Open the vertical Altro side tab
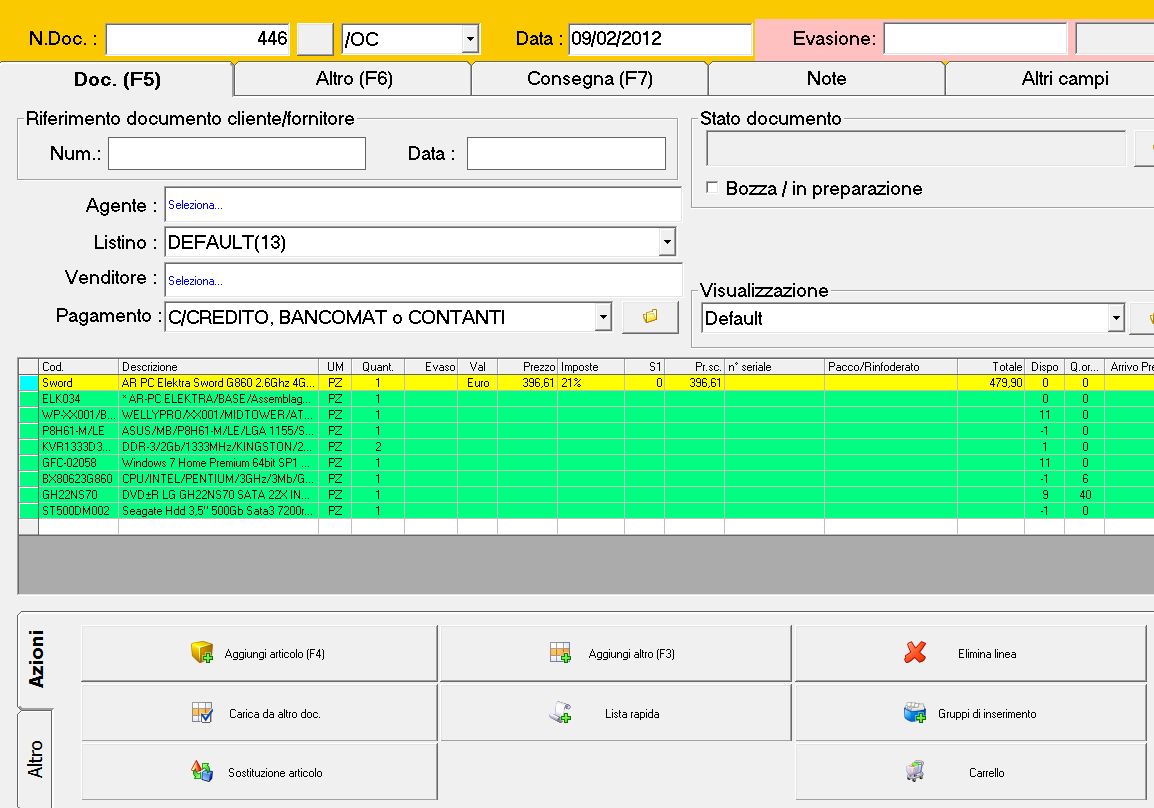The height and width of the screenshot is (808, 1154). 36,759
